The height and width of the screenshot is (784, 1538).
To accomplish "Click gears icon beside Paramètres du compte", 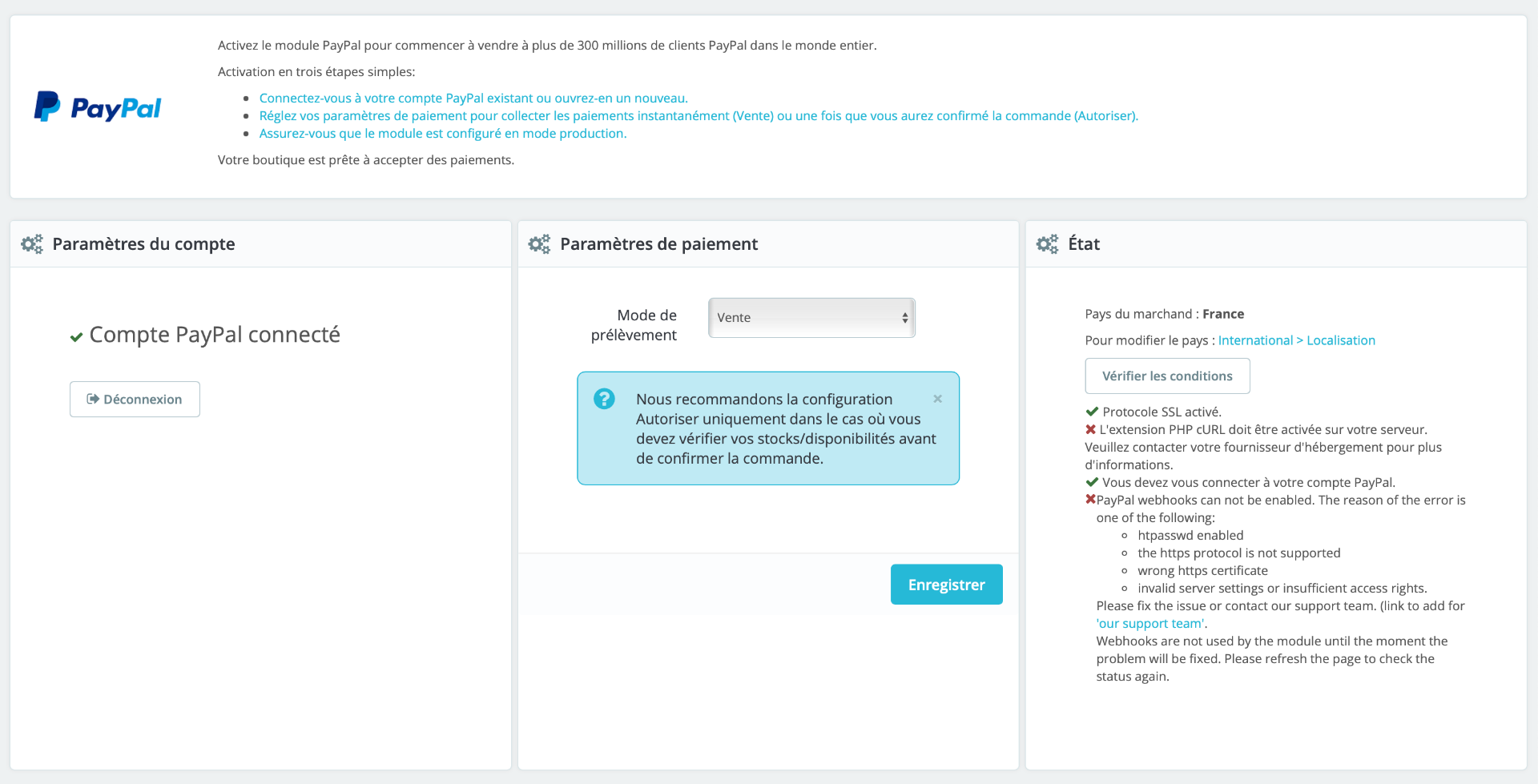I will tap(32, 244).
